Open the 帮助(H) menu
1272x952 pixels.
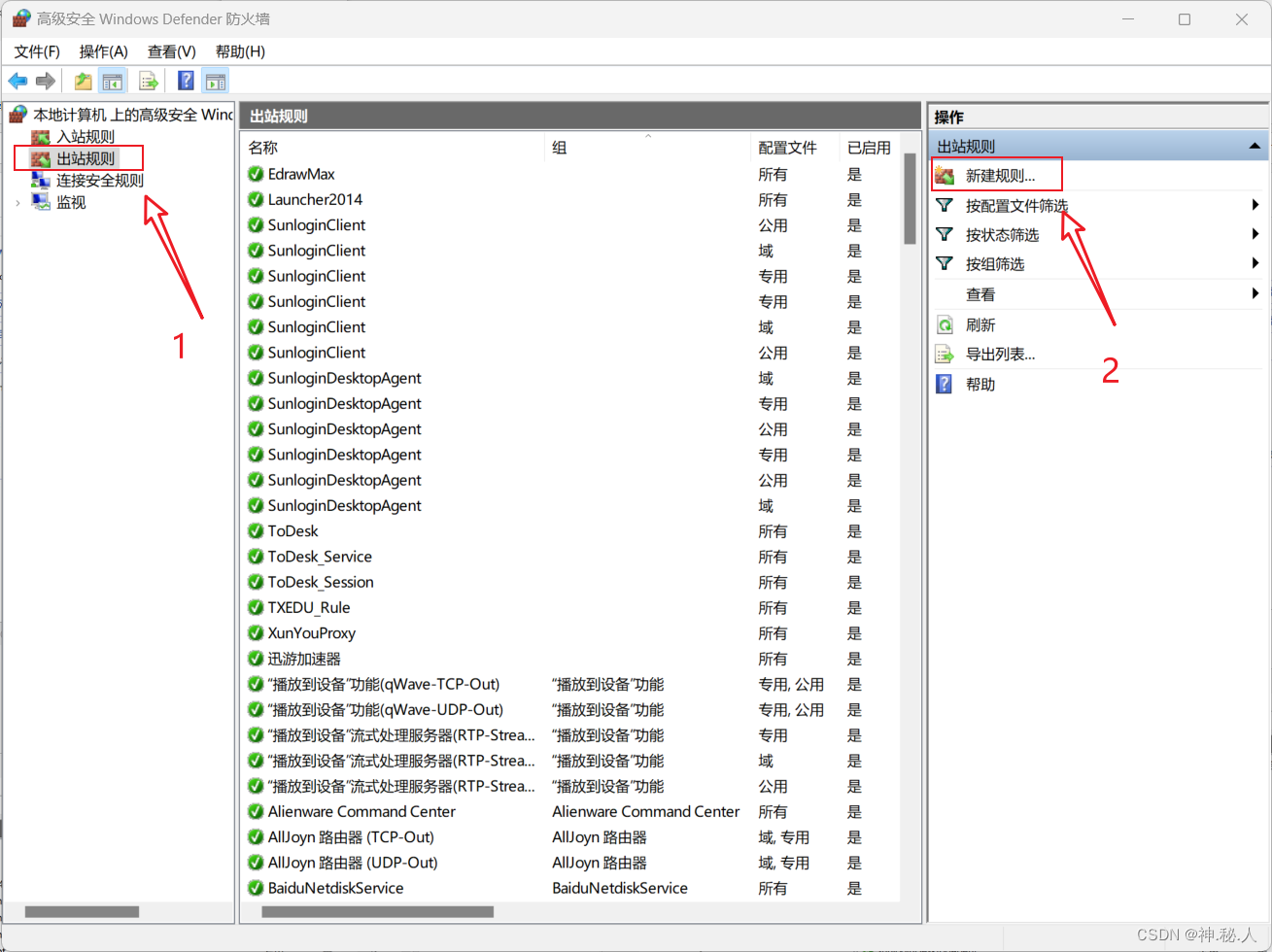[x=240, y=51]
